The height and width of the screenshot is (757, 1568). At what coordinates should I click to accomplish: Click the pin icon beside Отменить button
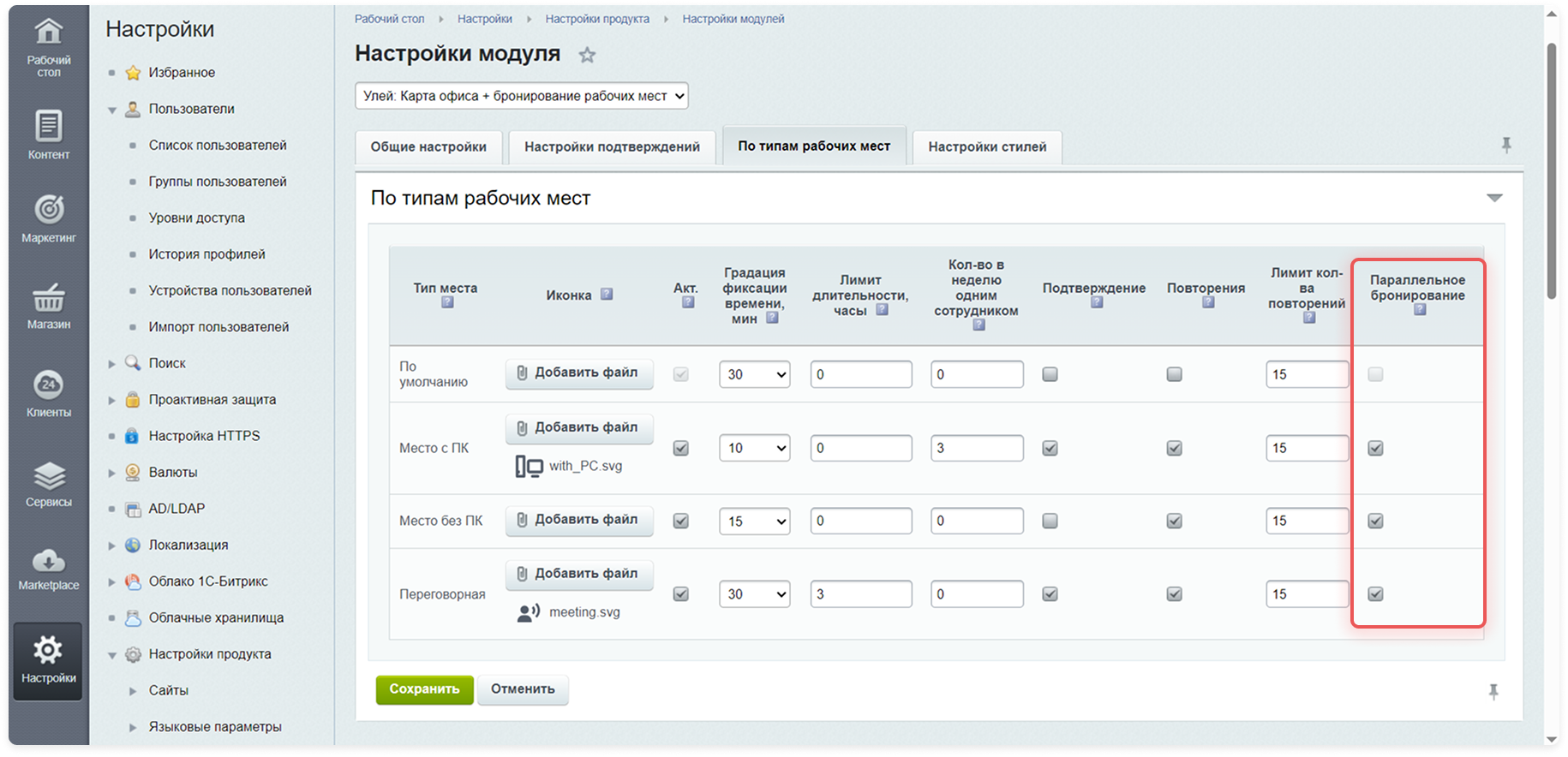click(1493, 691)
